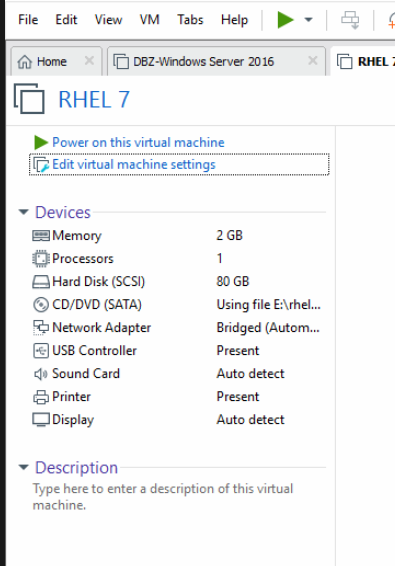Click Power on this virtual machine link
Image resolution: width=395 pixels, height=566 pixels.
138,143
